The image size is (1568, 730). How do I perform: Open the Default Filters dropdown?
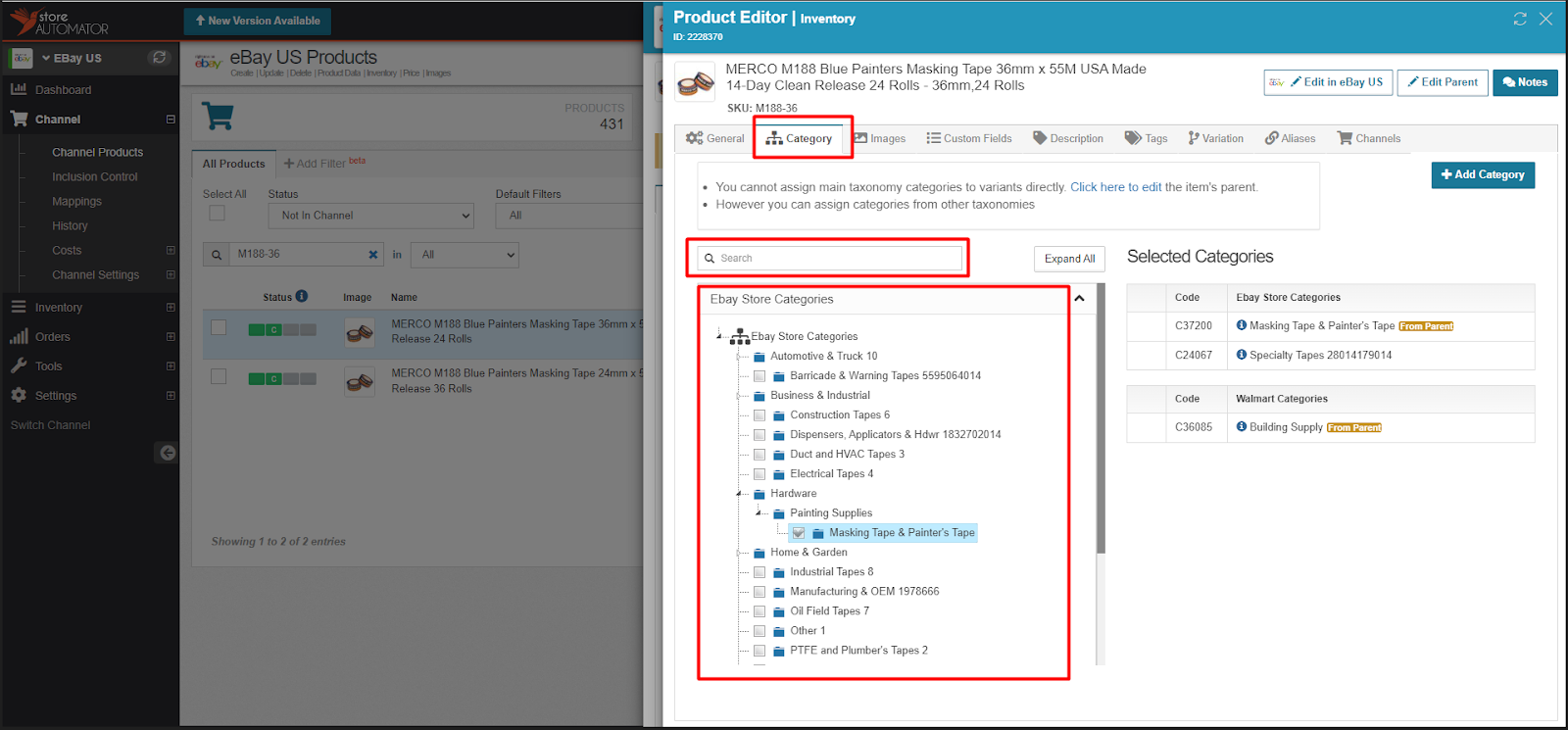[568, 216]
